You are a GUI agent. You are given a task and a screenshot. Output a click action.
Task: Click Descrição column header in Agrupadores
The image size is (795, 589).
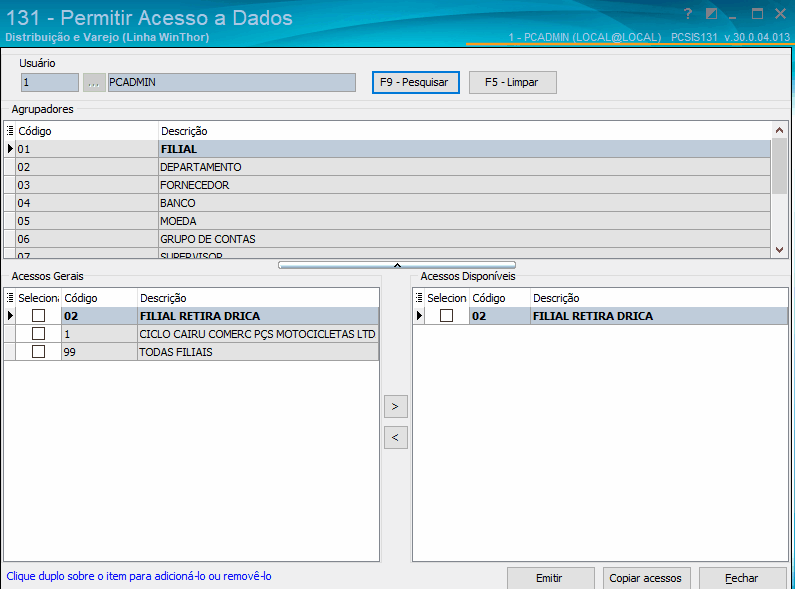click(464, 131)
